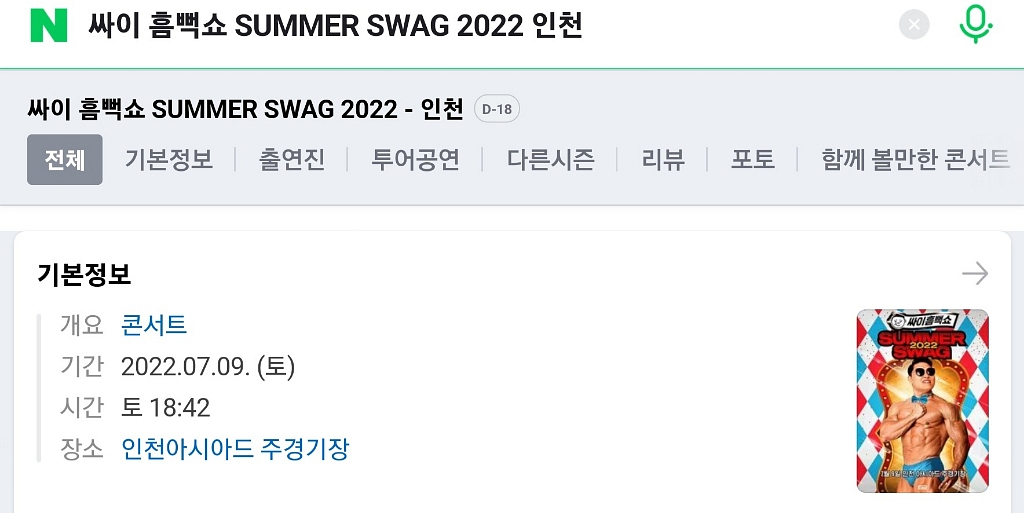Click the 2022.07.09. (토) date text
This screenshot has width=1024, height=513.
pos(208,366)
